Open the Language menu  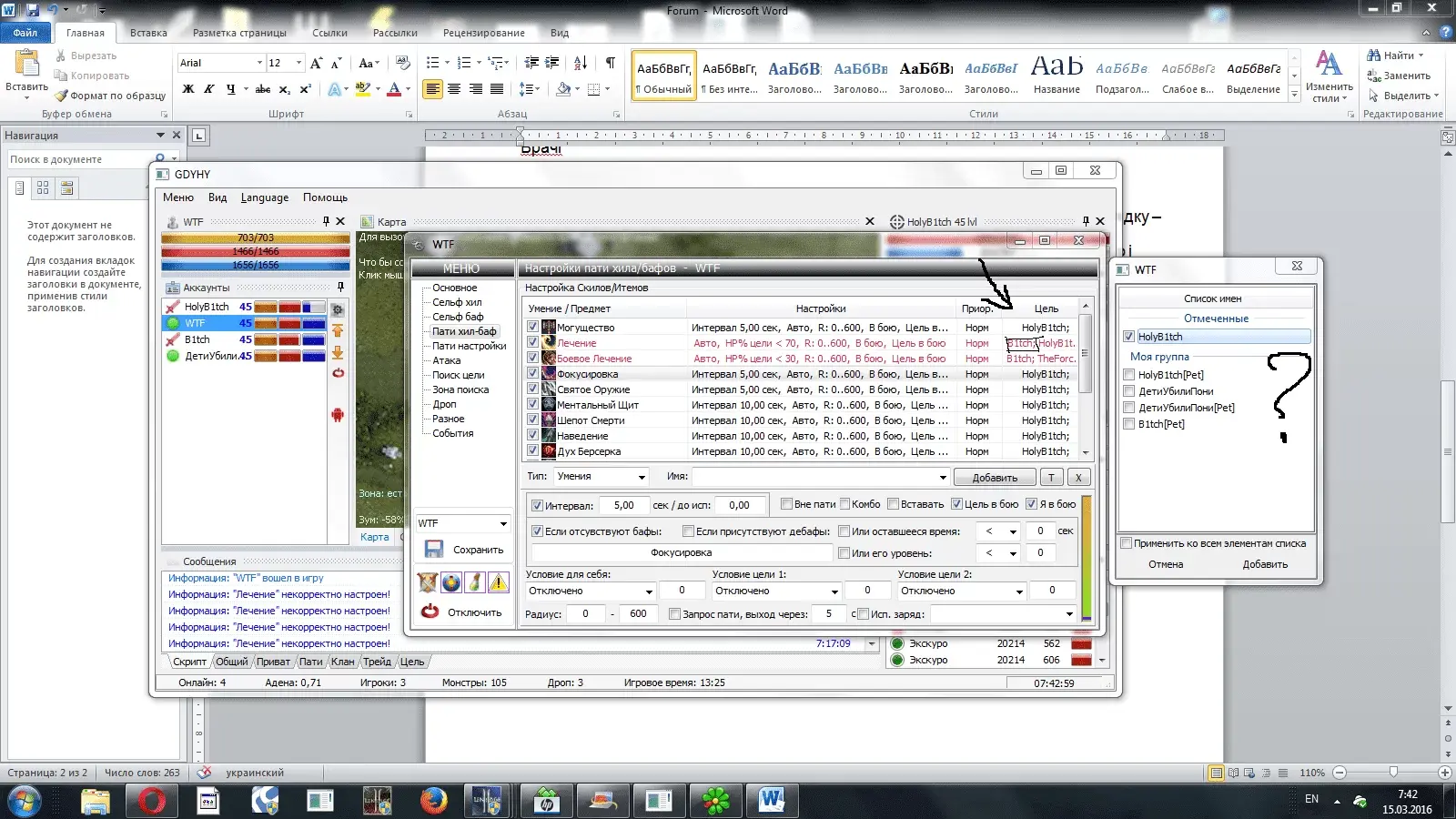click(265, 197)
